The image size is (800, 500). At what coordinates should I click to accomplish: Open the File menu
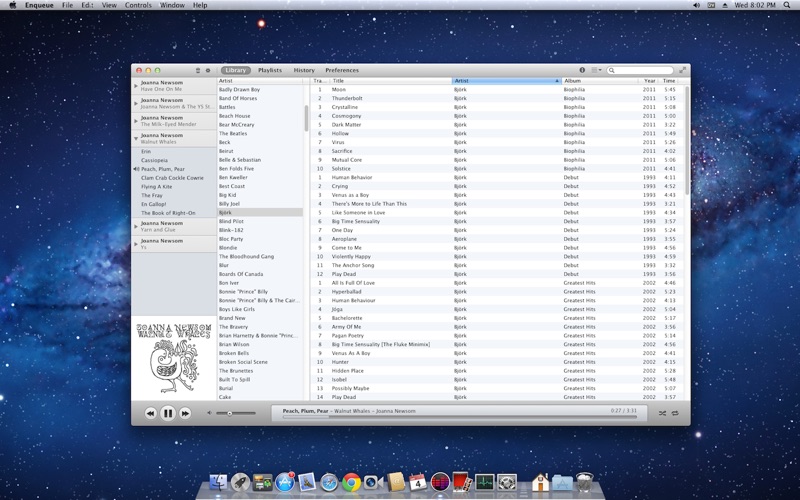coord(67,5)
